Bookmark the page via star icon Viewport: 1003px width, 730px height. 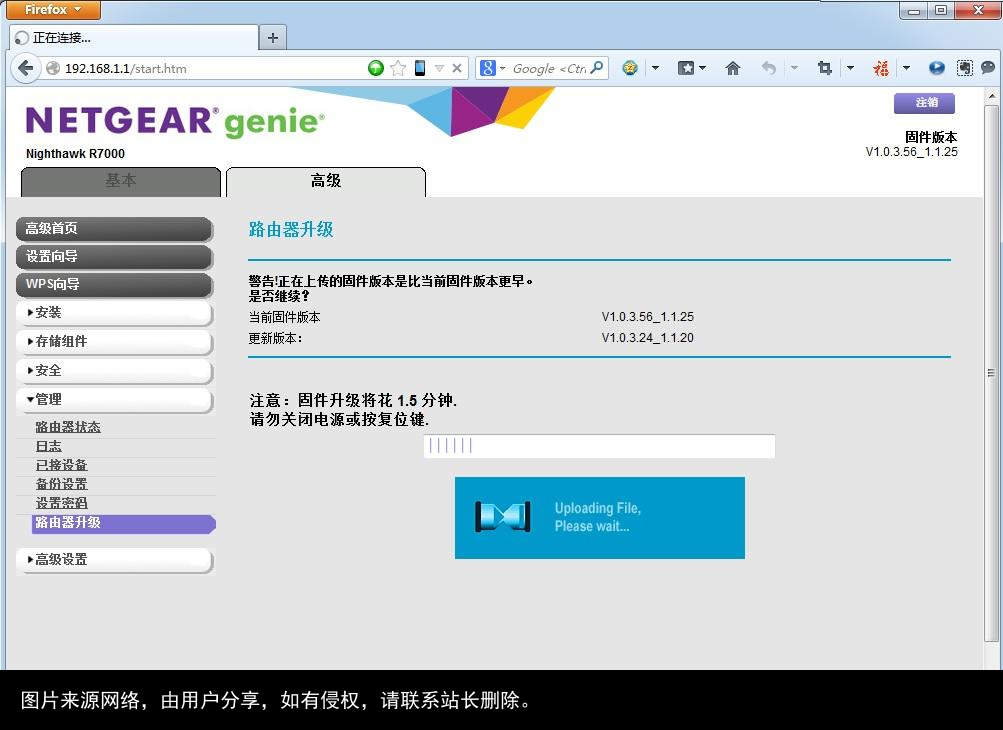pyautogui.click(x=398, y=67)
